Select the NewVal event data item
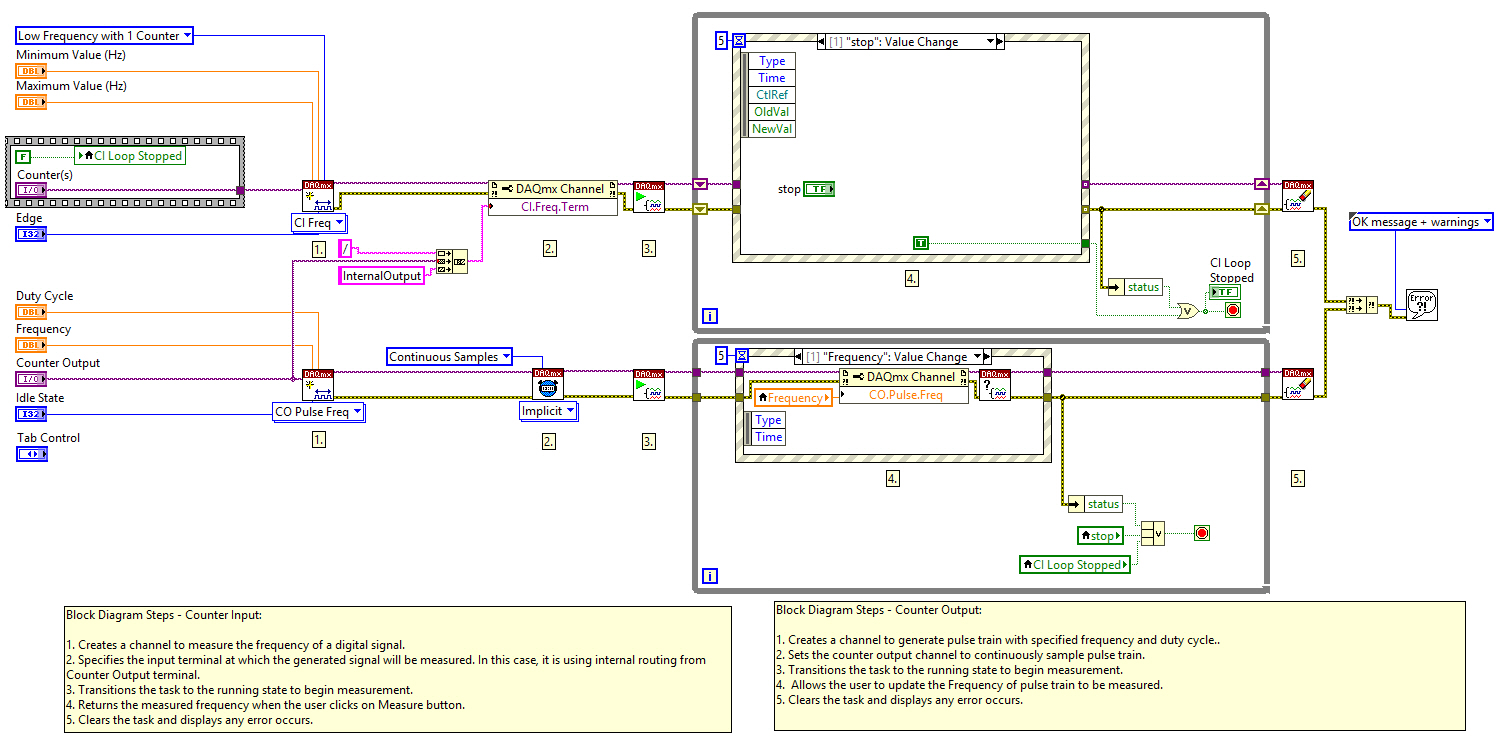The height and width of the screenshot is (744, 1503). pyautogui.click(x=773, y=129)
